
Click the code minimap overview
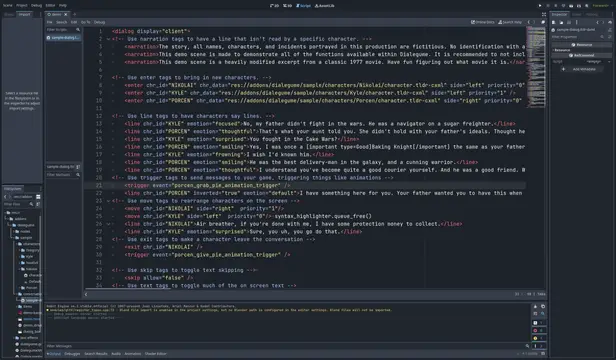pyautogui.click(x=536, y=68)
